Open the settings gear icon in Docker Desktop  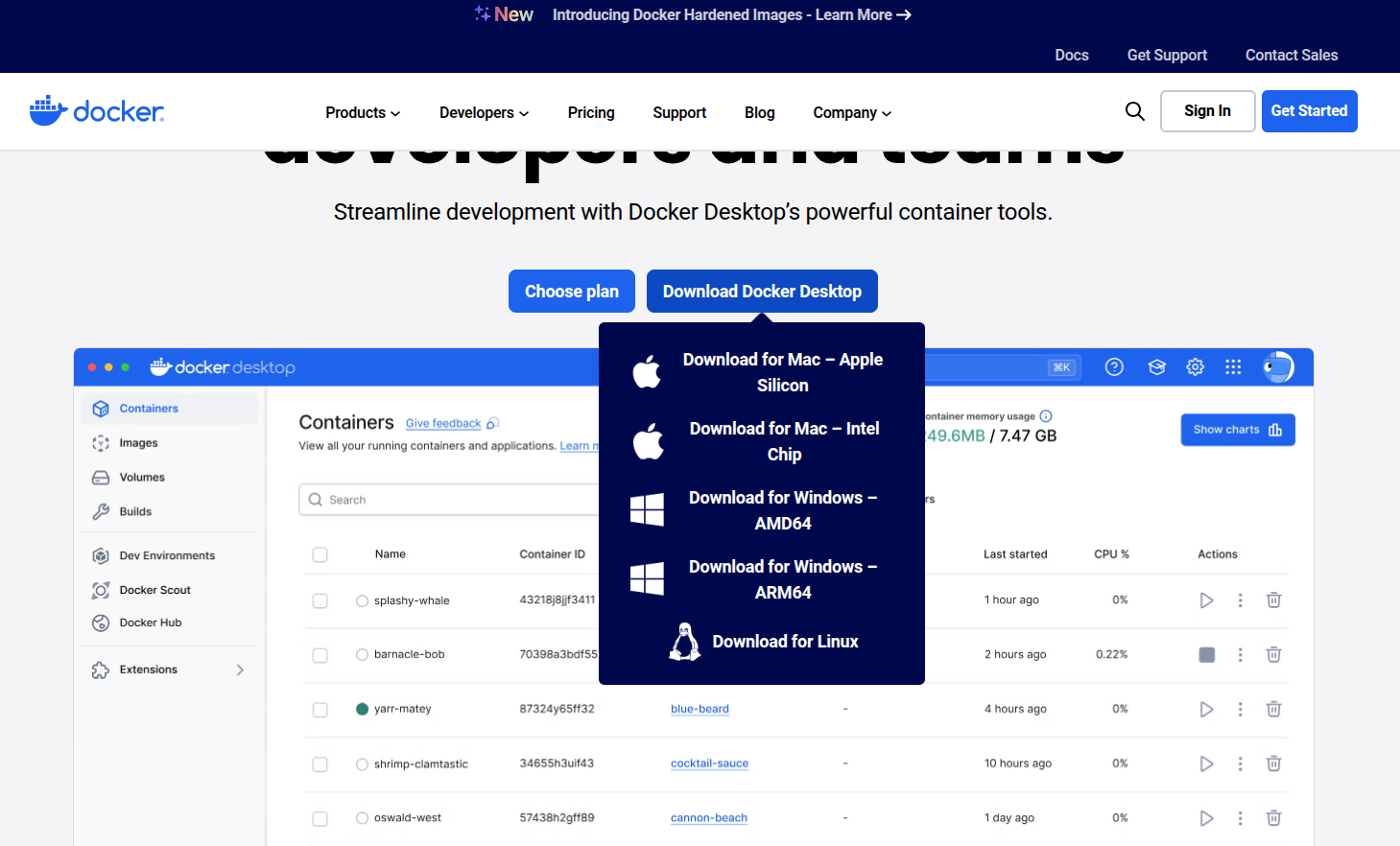[1195, 366]
